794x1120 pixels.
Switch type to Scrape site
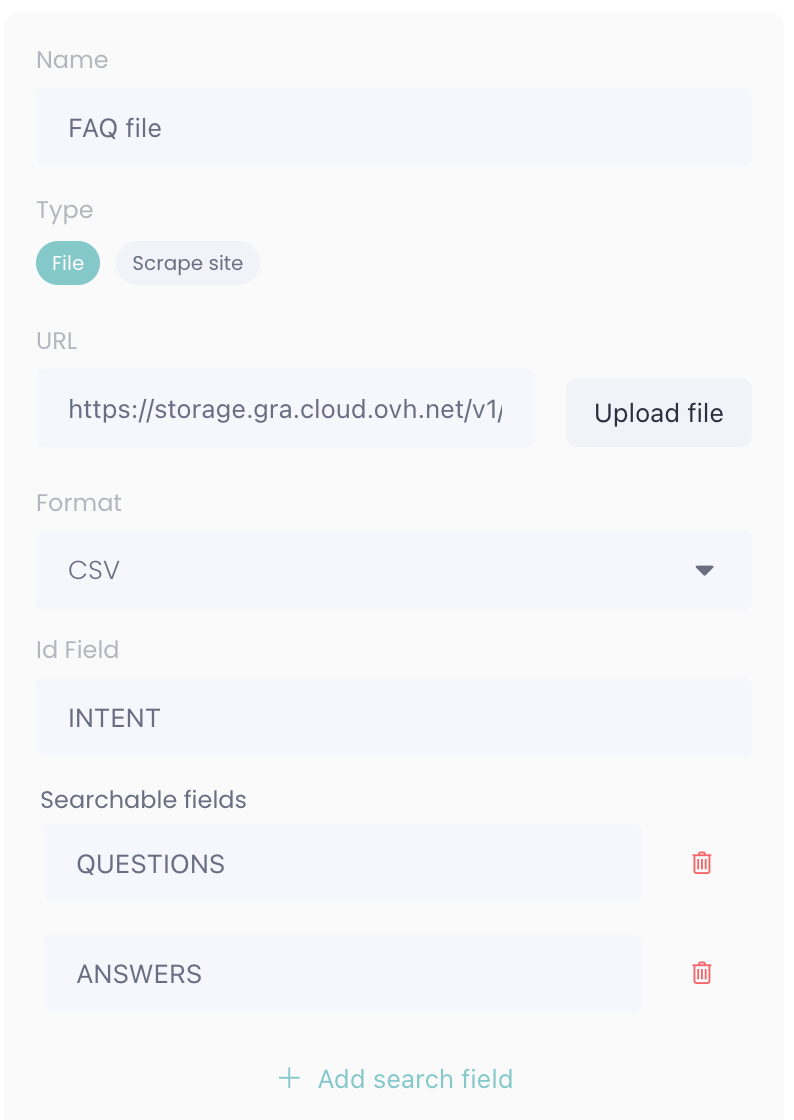[x=188, y=264]
